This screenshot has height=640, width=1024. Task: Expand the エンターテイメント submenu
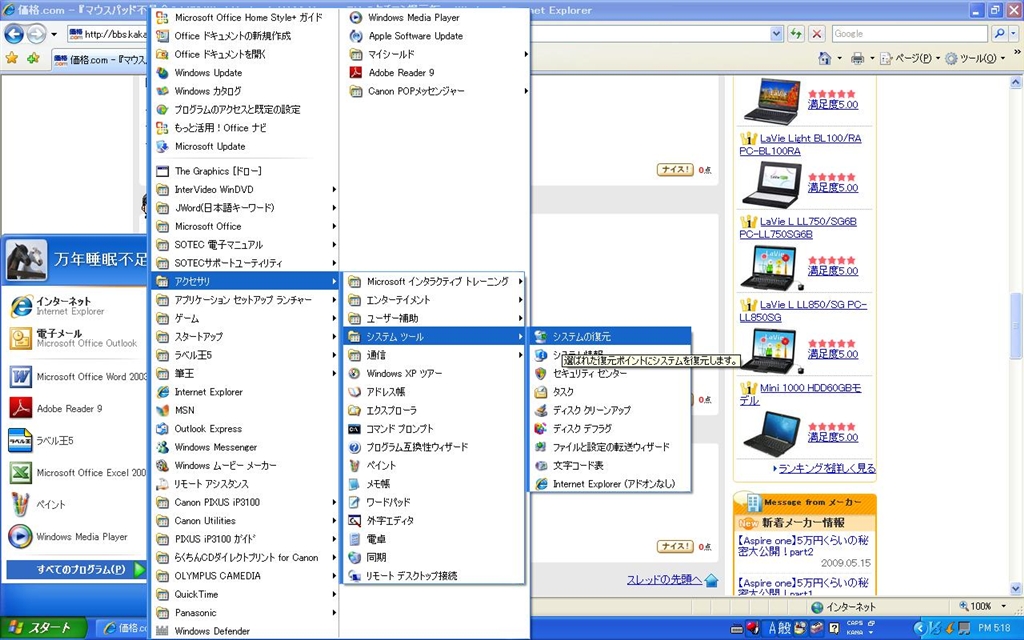click(x=434, y=300)
